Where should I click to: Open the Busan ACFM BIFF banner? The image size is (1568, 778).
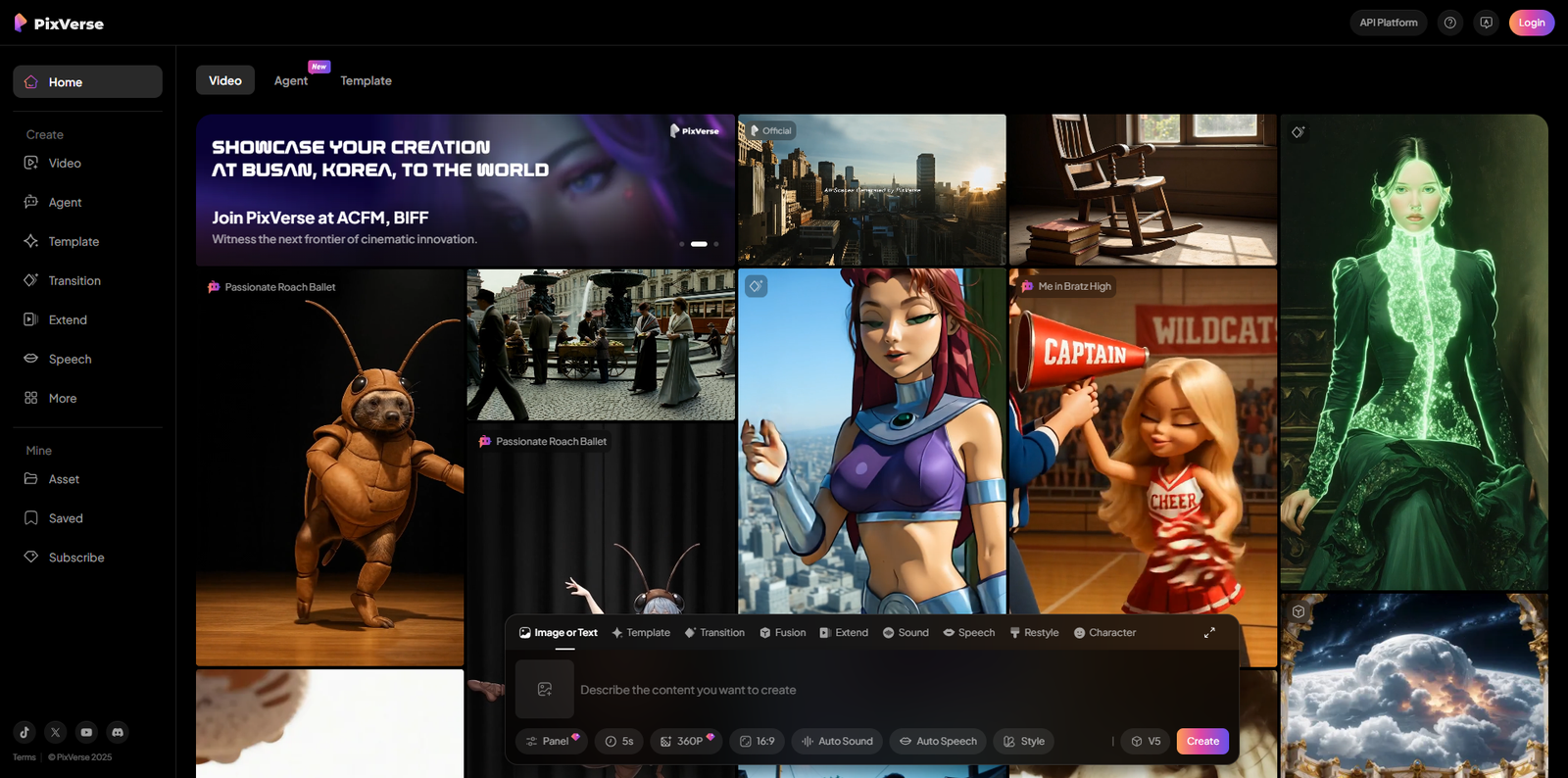(465, 190)
